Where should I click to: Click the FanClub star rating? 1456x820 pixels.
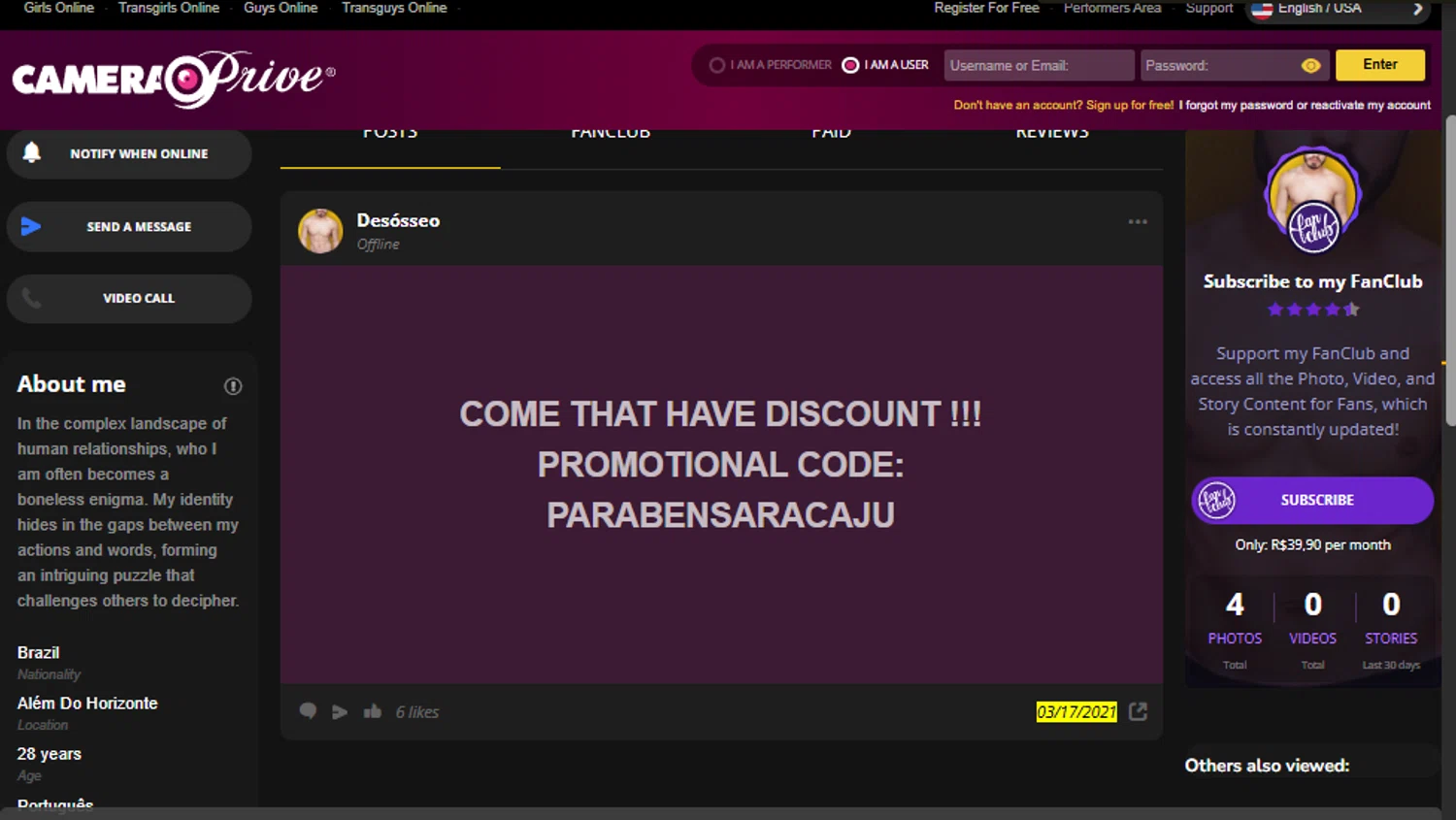(1313, 310)
